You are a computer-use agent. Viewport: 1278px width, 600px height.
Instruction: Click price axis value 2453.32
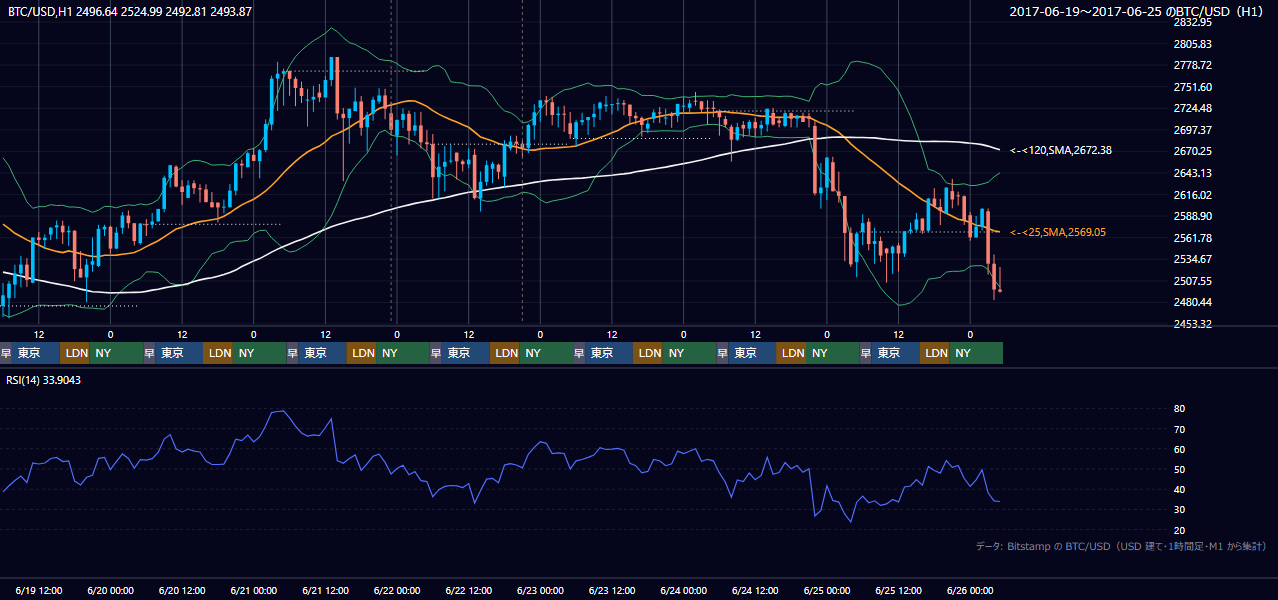tap(1192, 324)
